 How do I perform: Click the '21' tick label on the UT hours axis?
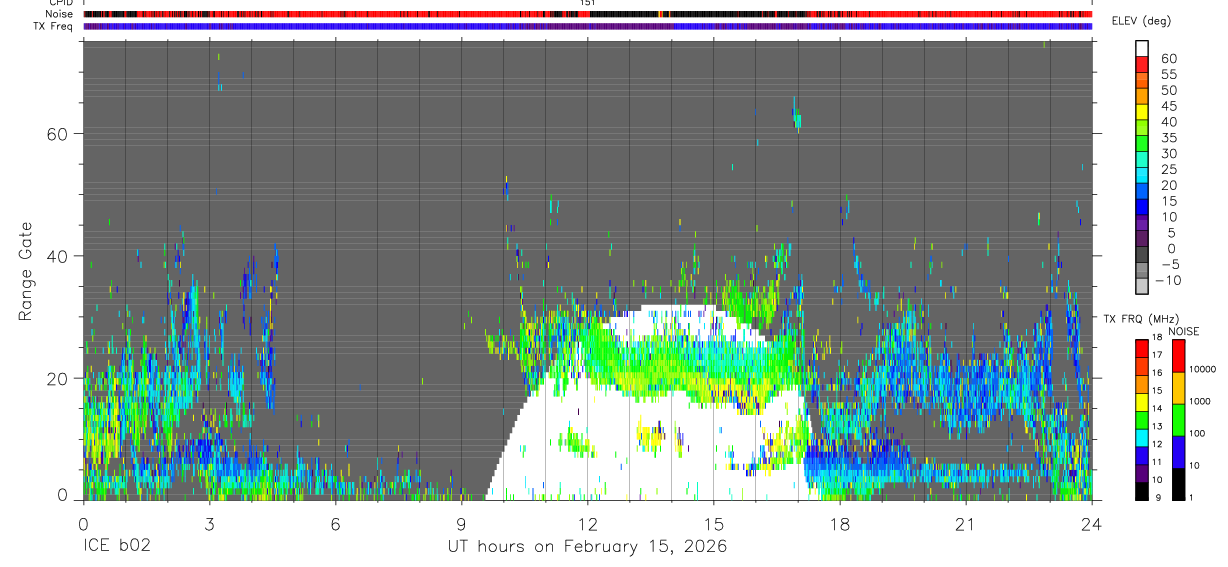966,524
